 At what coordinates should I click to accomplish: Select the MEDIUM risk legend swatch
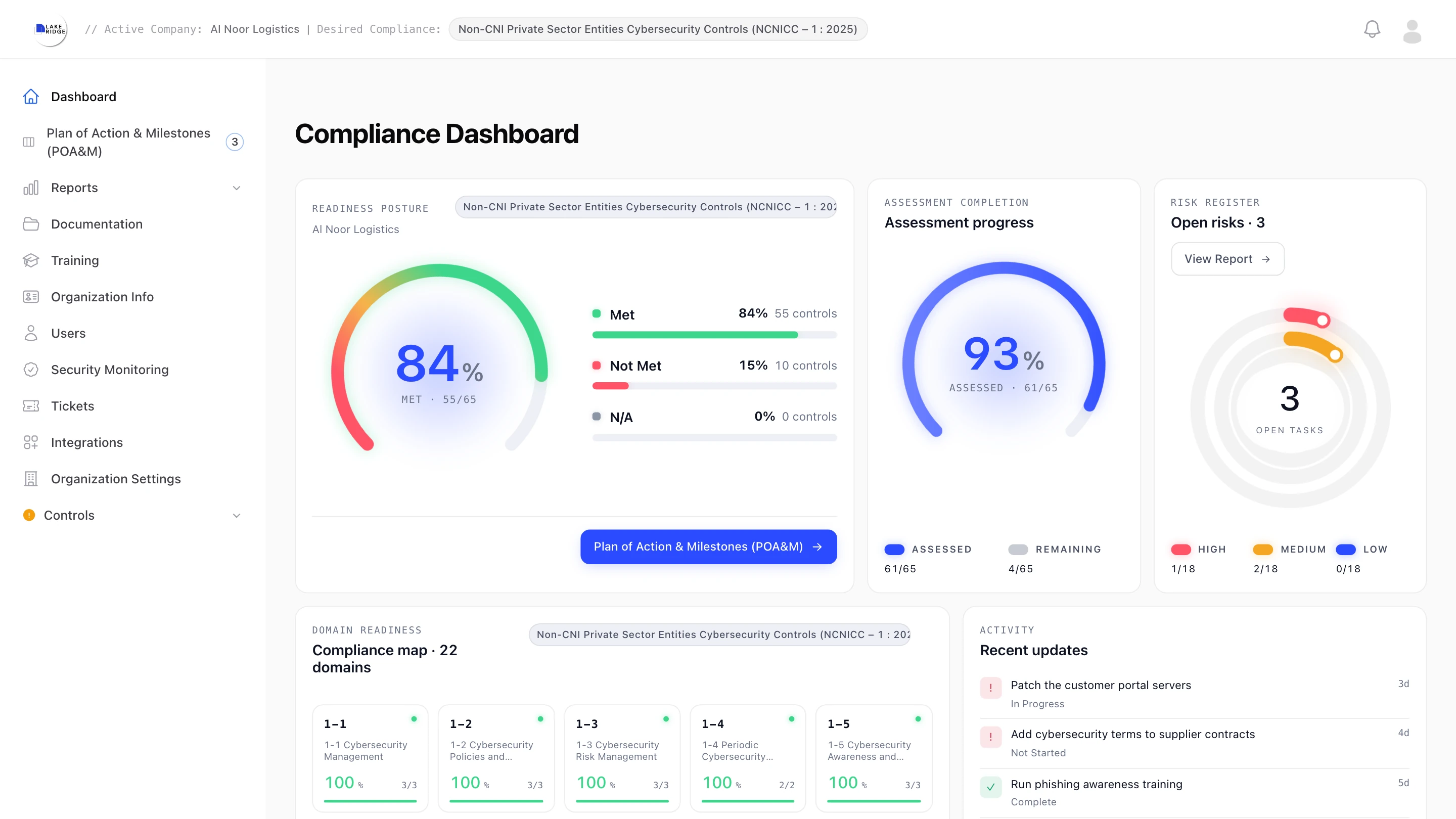[x=1263, y=550]
